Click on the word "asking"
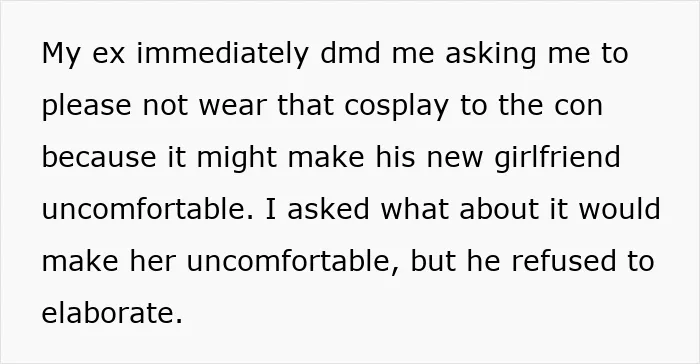The height and width of the screenshot is (364, 700). 491,54
